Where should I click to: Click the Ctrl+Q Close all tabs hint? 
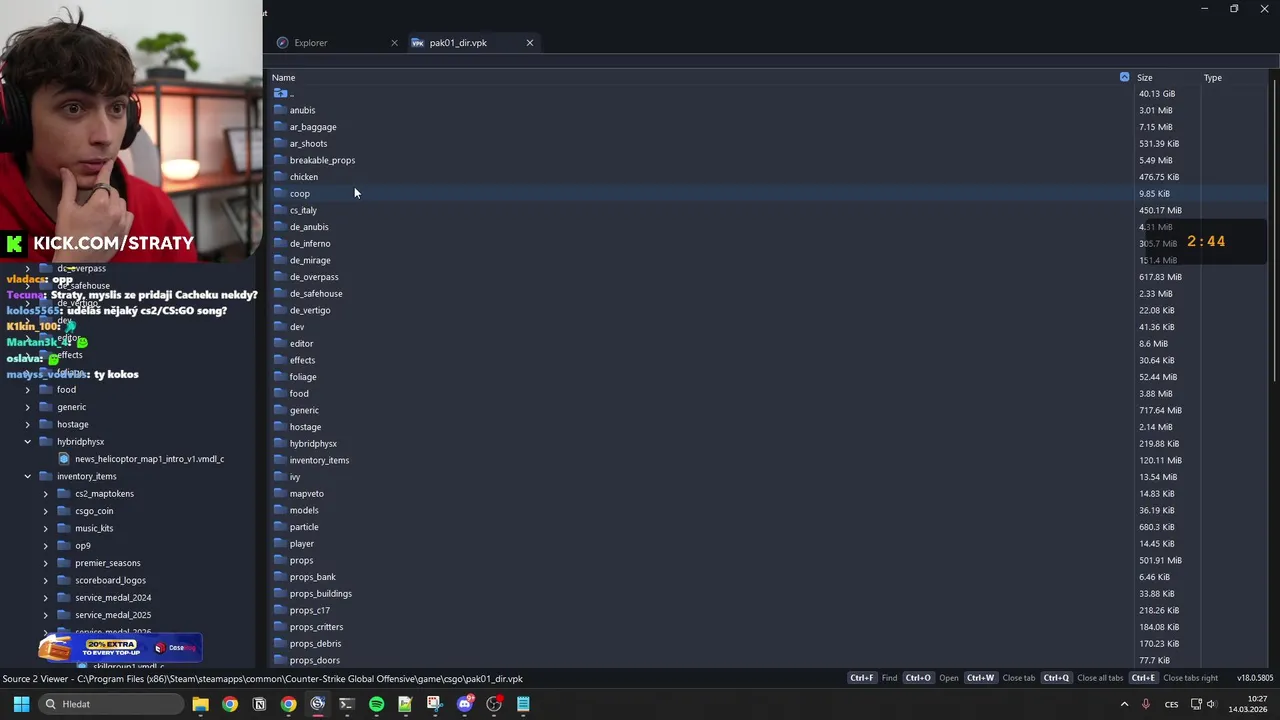(x=1084, y=678)
